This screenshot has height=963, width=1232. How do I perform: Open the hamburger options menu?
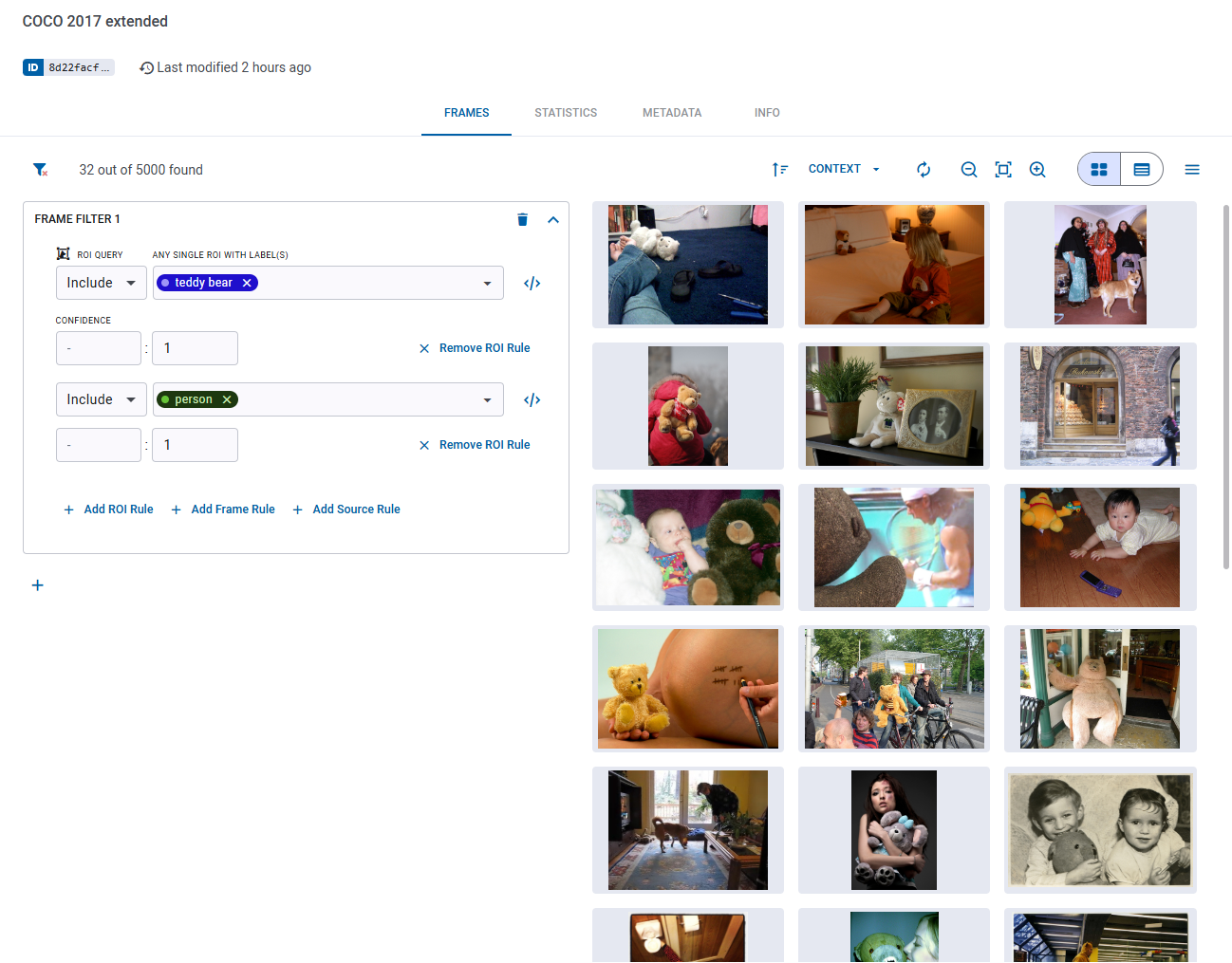(x=1192, y=169)
